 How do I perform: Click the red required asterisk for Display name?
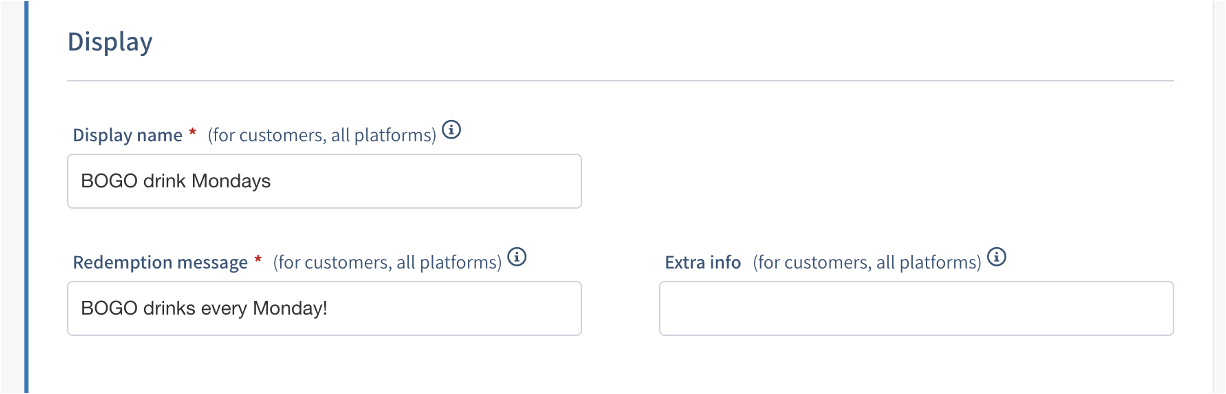point(192,133)
